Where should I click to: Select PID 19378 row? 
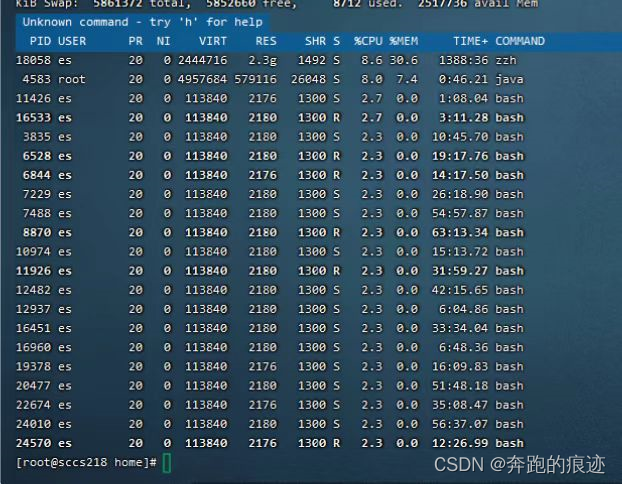point(270,367)
